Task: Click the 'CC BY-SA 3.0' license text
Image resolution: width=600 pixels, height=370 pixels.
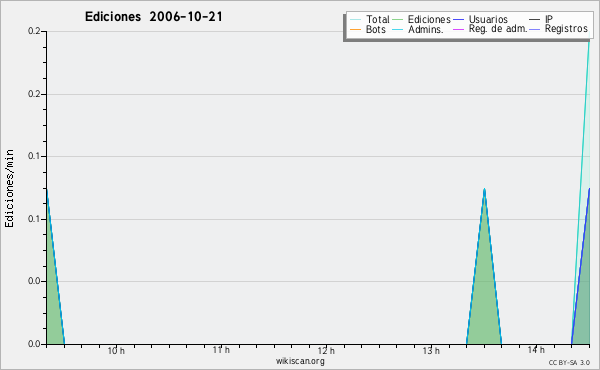Action: 569,362
